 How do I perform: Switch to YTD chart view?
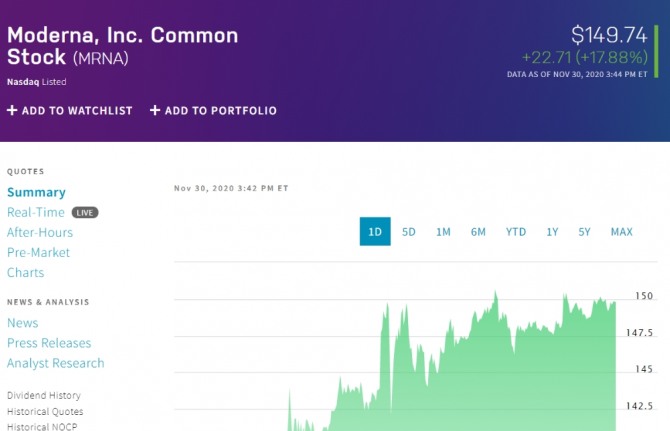515,232
